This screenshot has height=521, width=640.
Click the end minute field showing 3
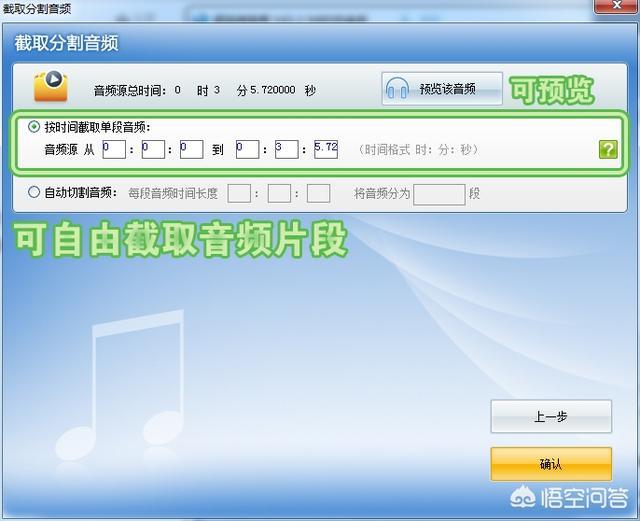[x=287, y=149]
